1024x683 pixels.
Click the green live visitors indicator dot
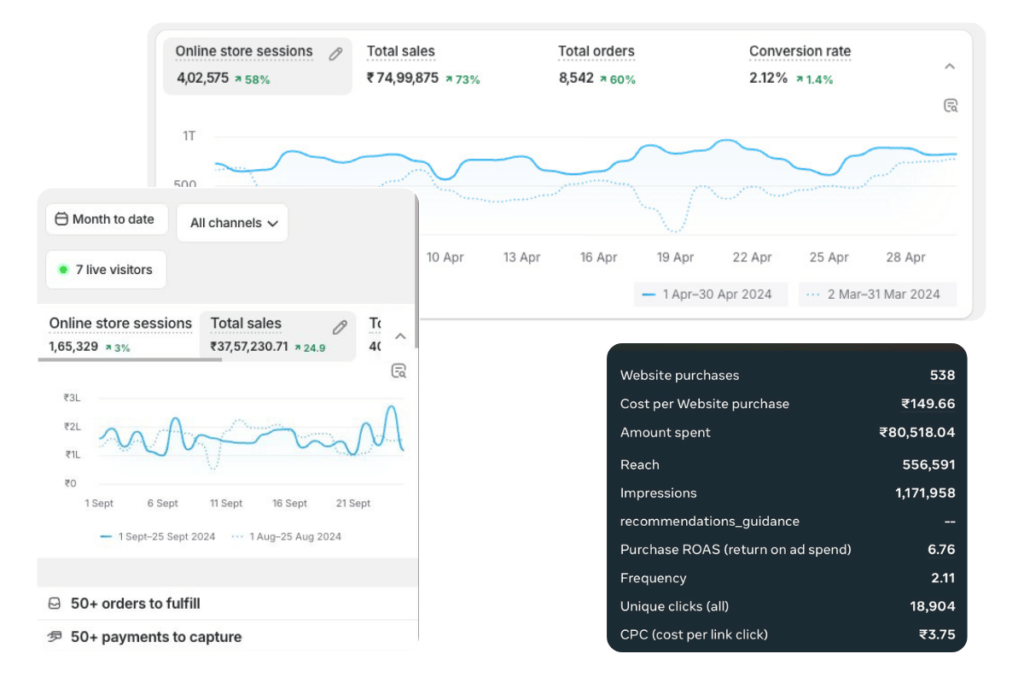(63, 270)
